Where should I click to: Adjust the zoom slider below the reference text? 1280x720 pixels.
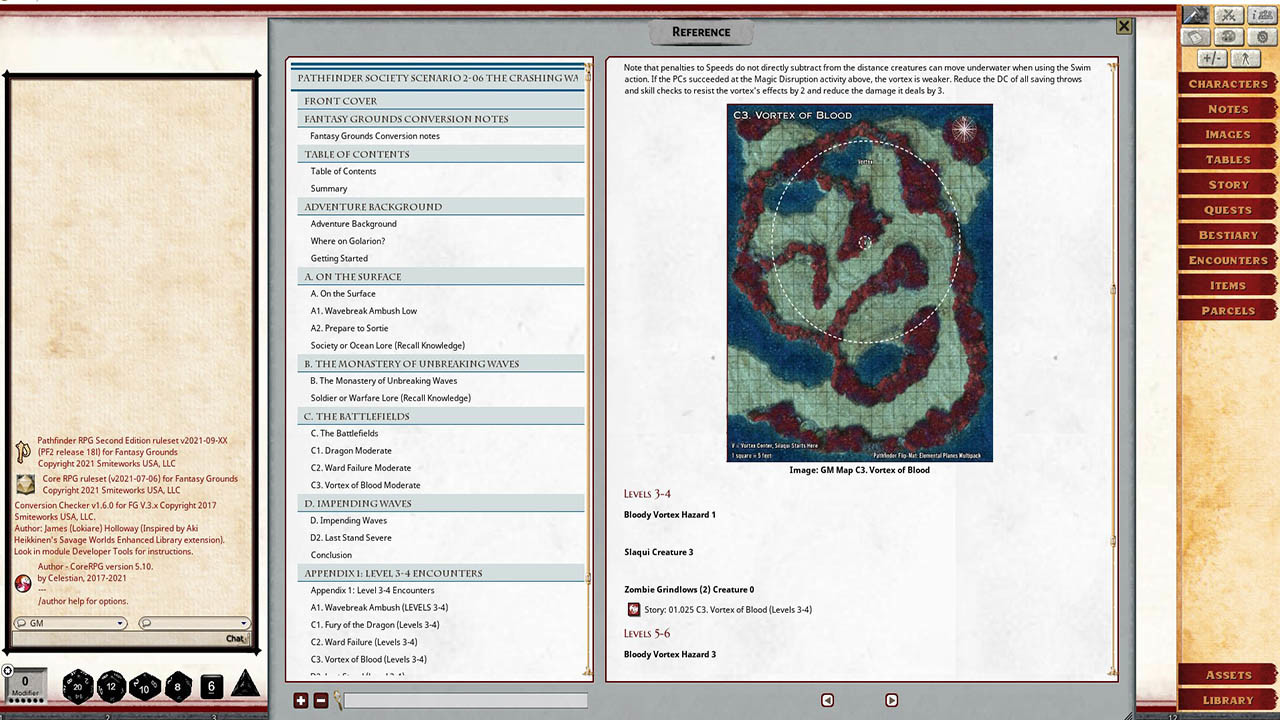[465, 700]
